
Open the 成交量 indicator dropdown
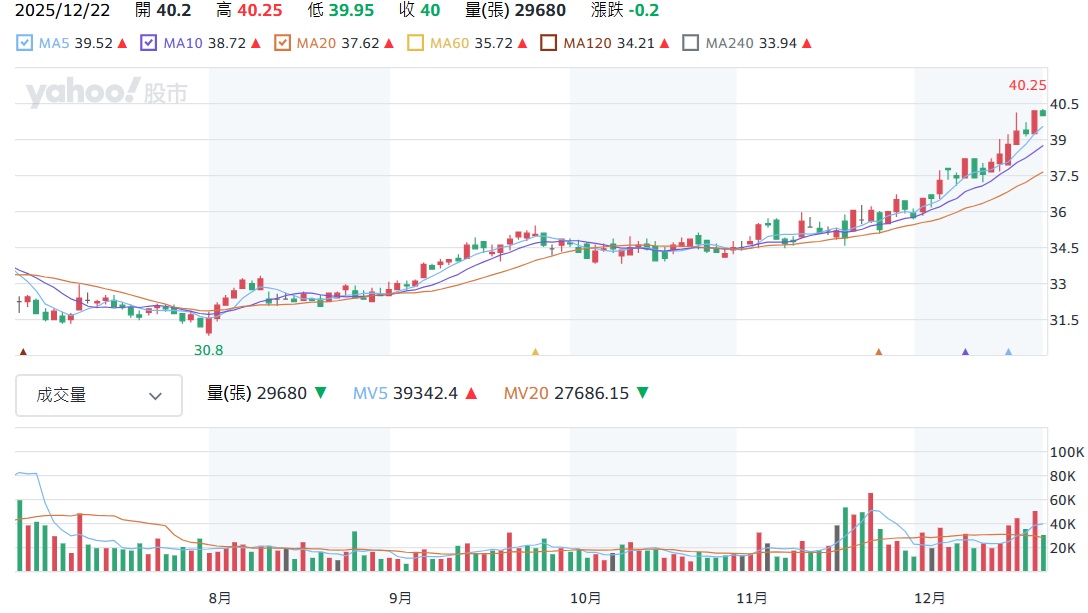(99, 395)
